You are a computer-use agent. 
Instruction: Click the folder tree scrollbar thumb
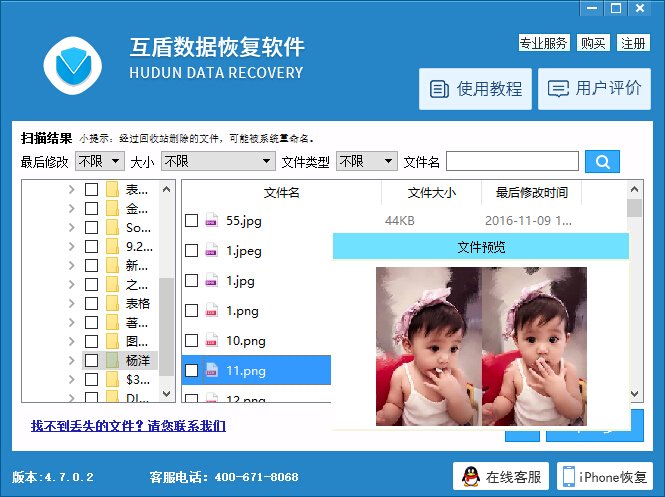pos(167,327)
